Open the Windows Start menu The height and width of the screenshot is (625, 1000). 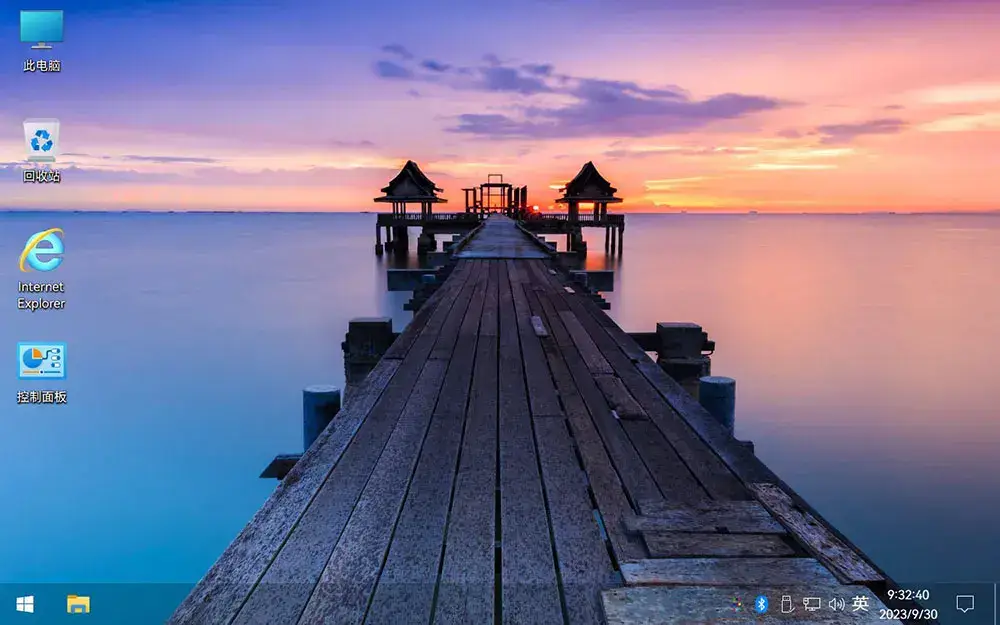[25, 604]
